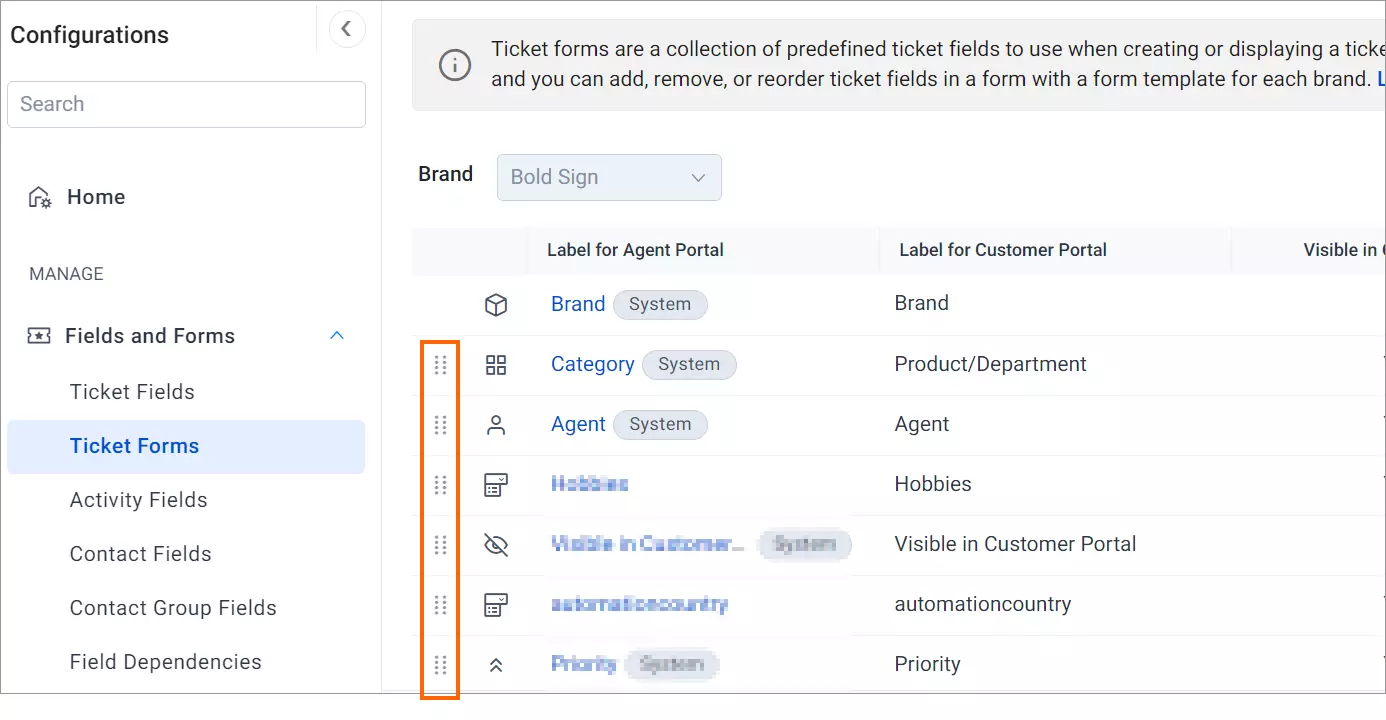
Task: Open Ticket Fields in the sidebar
Action: coord(132,392)
